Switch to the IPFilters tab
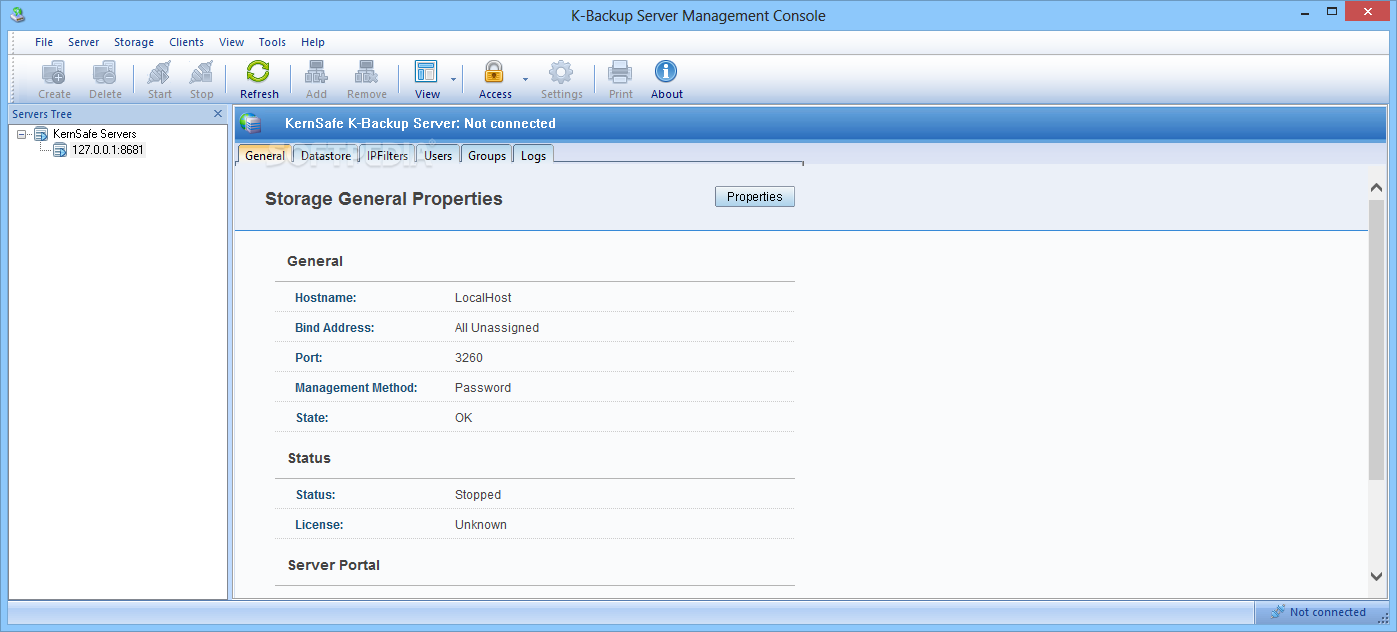The image size is (1397, 632). 387,155
